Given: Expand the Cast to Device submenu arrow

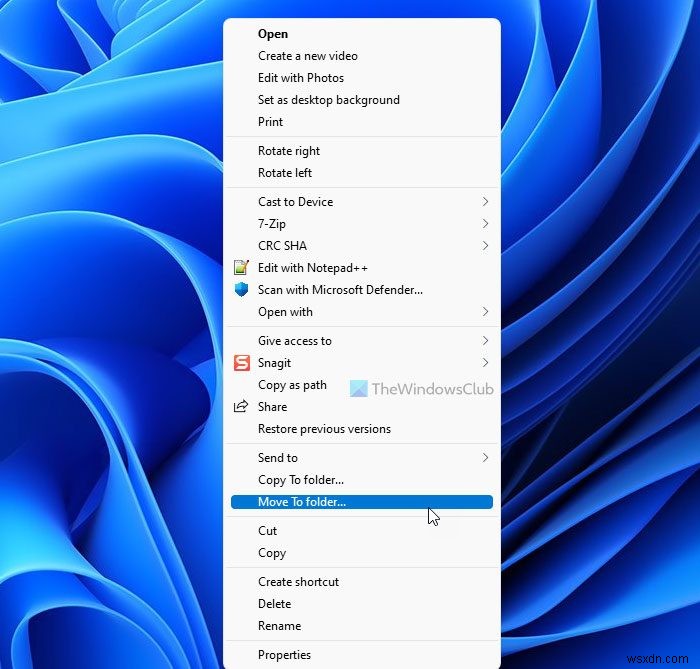Looking at the screenshot, I should (x=485, y=202).
